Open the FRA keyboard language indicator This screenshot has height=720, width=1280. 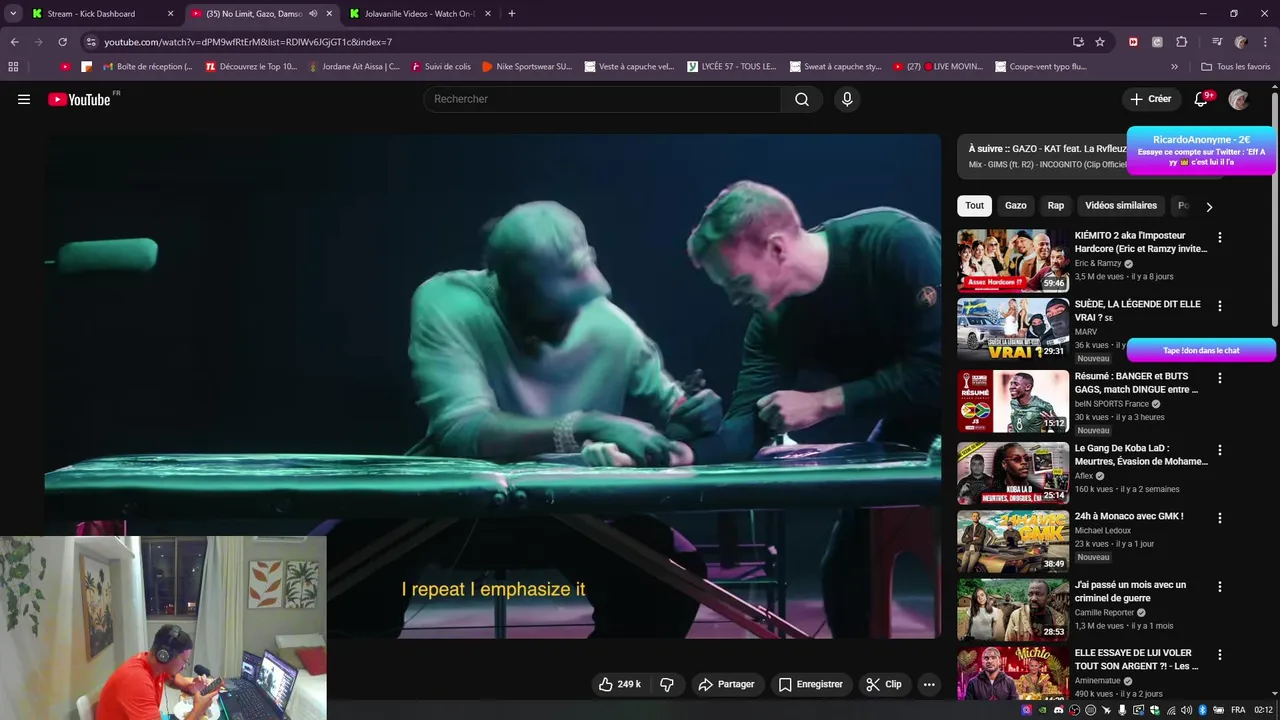(1238, 710)
